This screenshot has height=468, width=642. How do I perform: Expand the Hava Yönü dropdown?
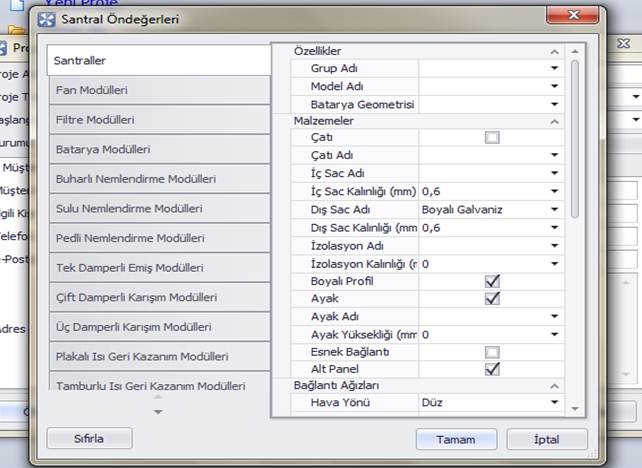click(x=554, y=403)
